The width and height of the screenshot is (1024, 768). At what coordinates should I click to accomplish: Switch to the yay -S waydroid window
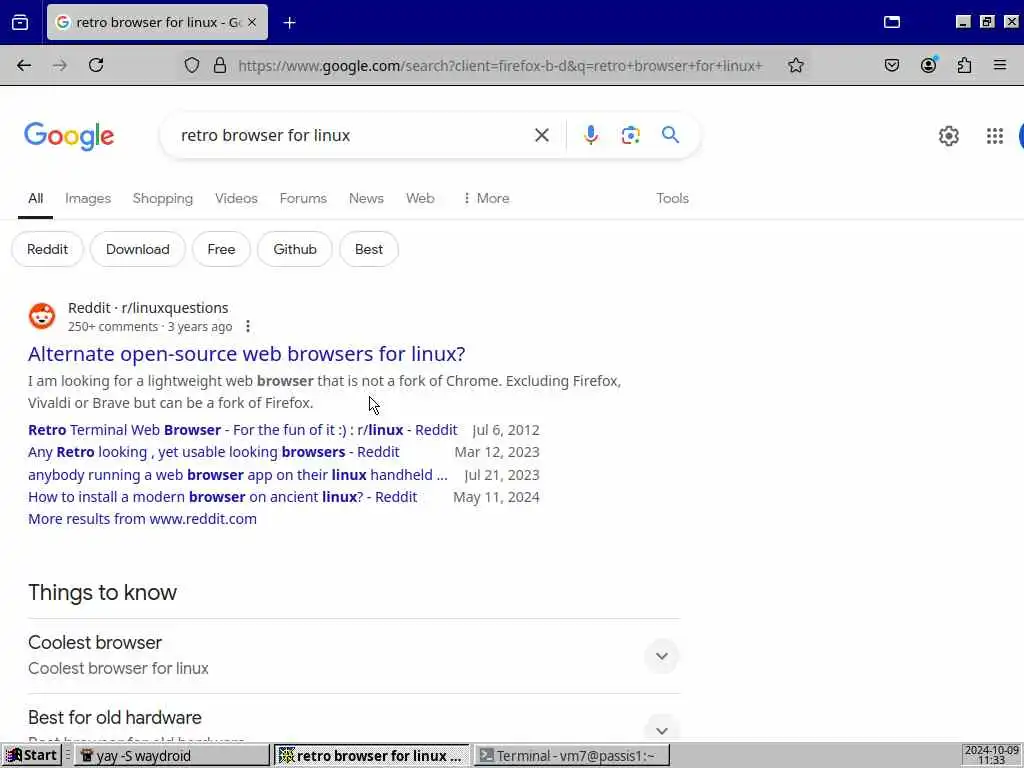point(171,756)
